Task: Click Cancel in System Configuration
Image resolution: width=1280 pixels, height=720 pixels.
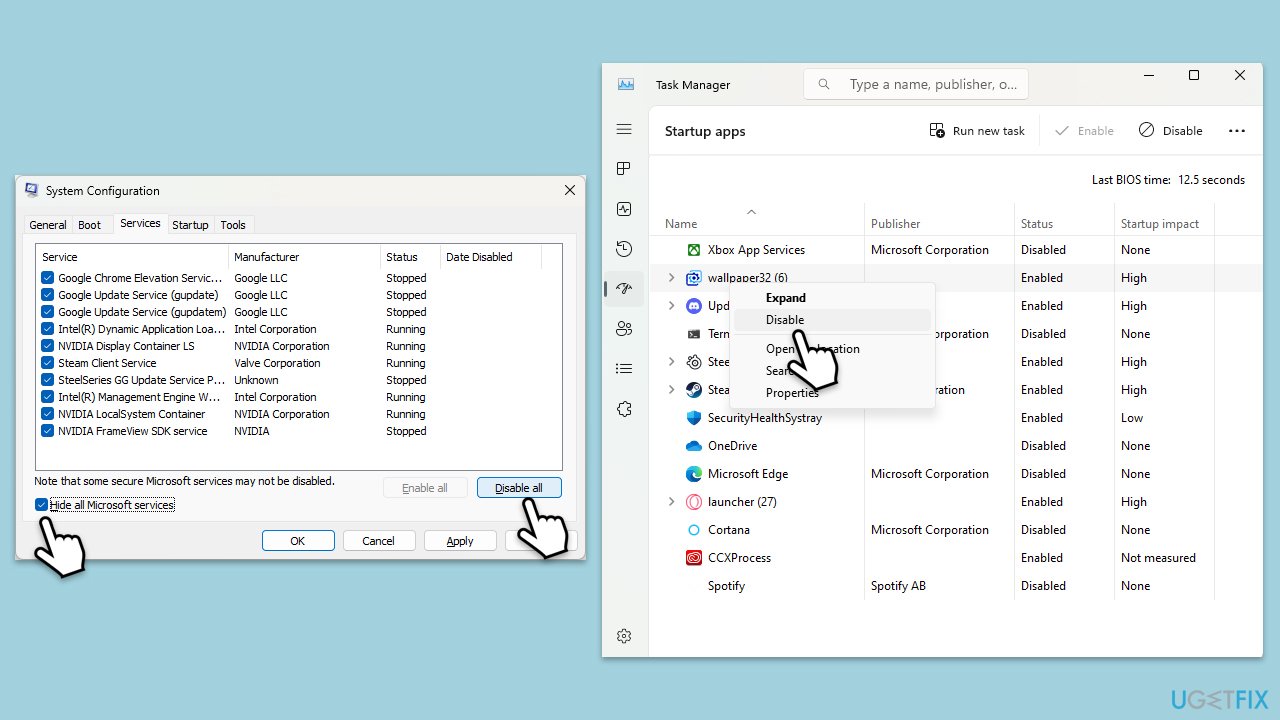Action: pos(379,541)
